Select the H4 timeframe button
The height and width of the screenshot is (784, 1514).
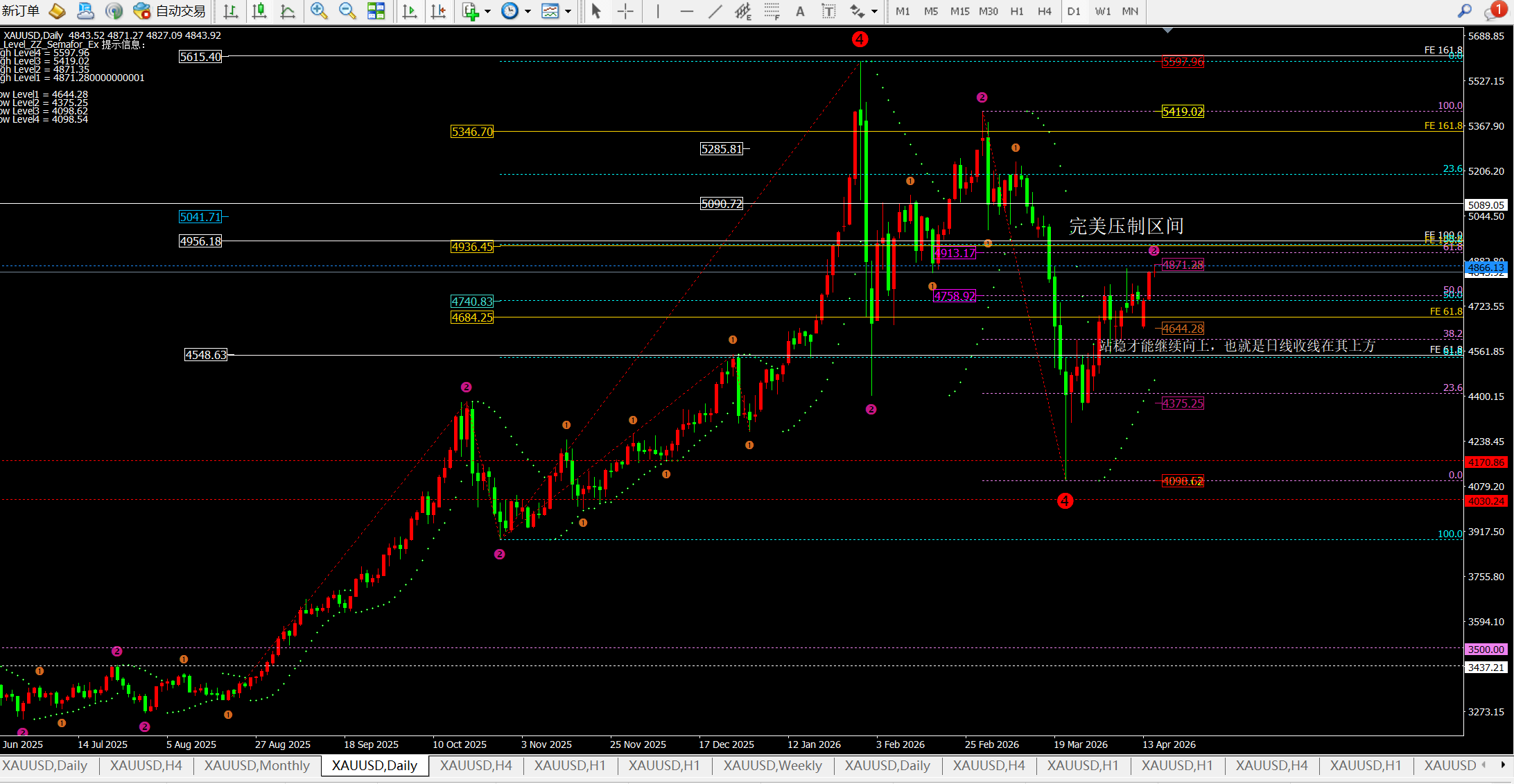click(x=1044, y=11)
